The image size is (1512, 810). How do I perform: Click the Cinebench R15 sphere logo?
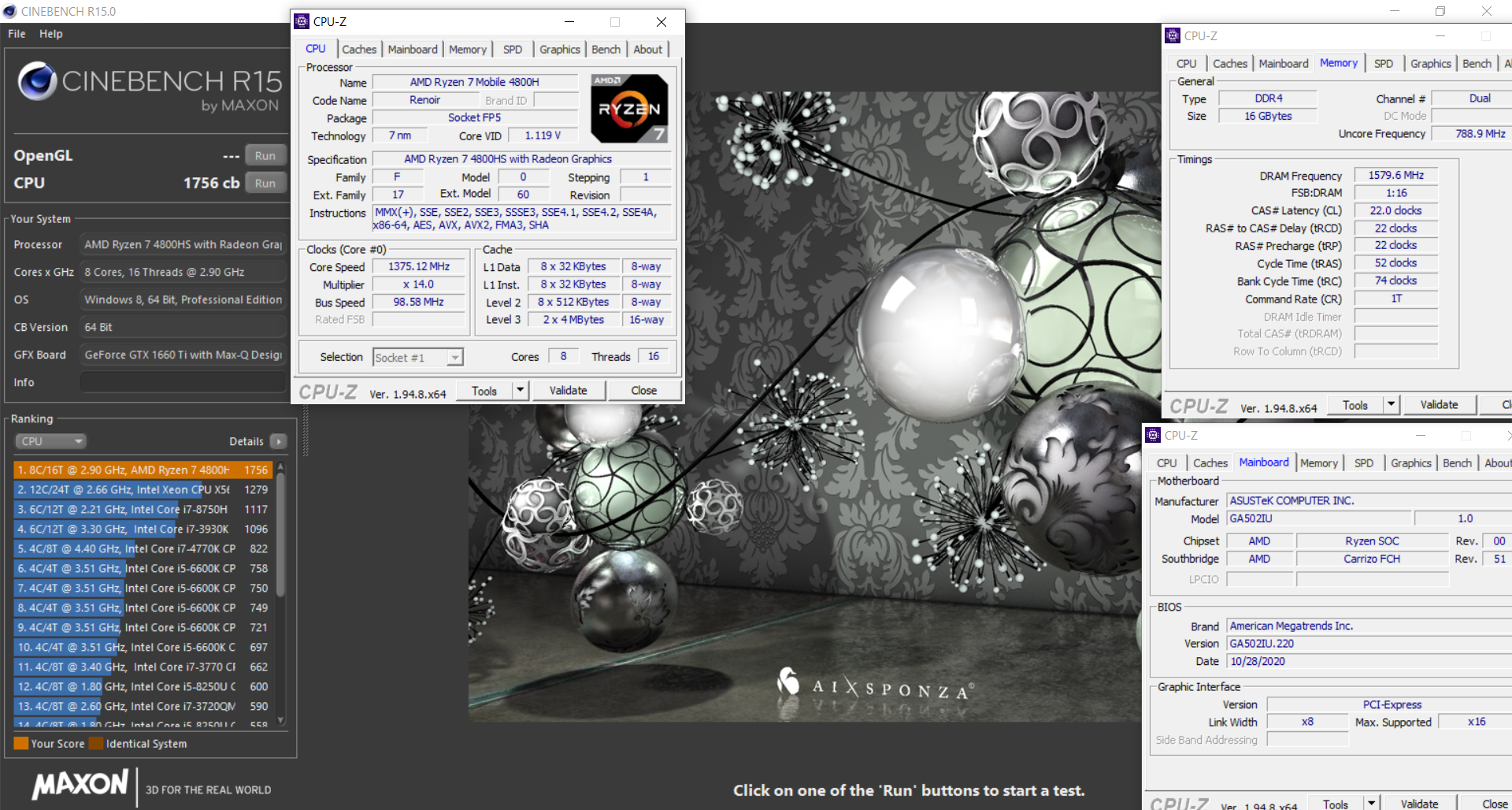[37, 80]
